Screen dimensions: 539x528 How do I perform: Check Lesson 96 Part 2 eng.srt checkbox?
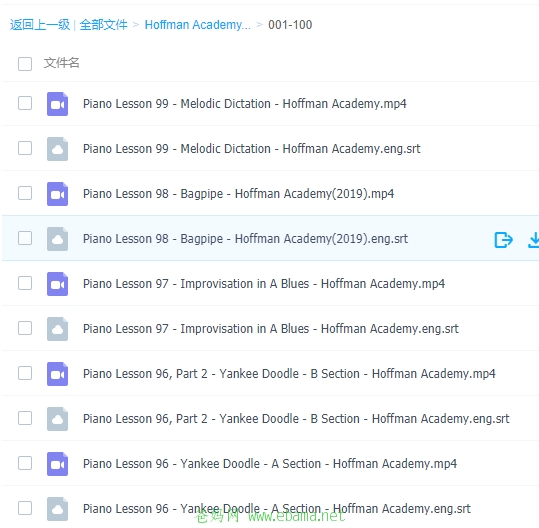click(25, 418)
